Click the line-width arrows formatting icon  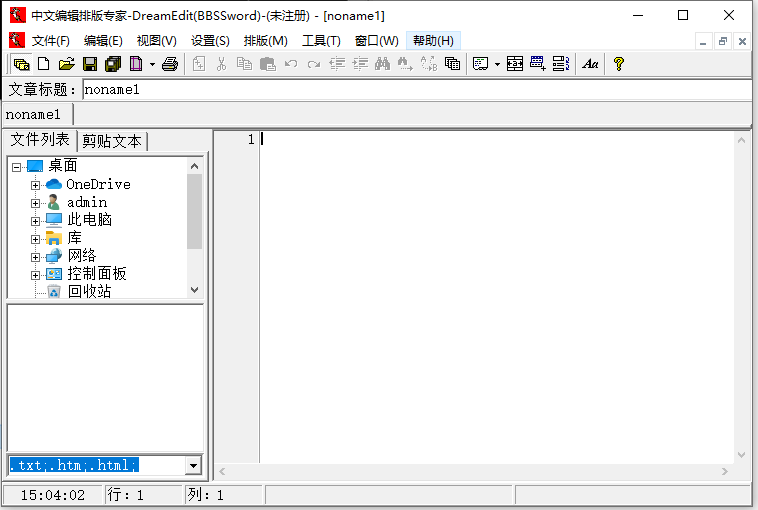click(x=514, y=64)
